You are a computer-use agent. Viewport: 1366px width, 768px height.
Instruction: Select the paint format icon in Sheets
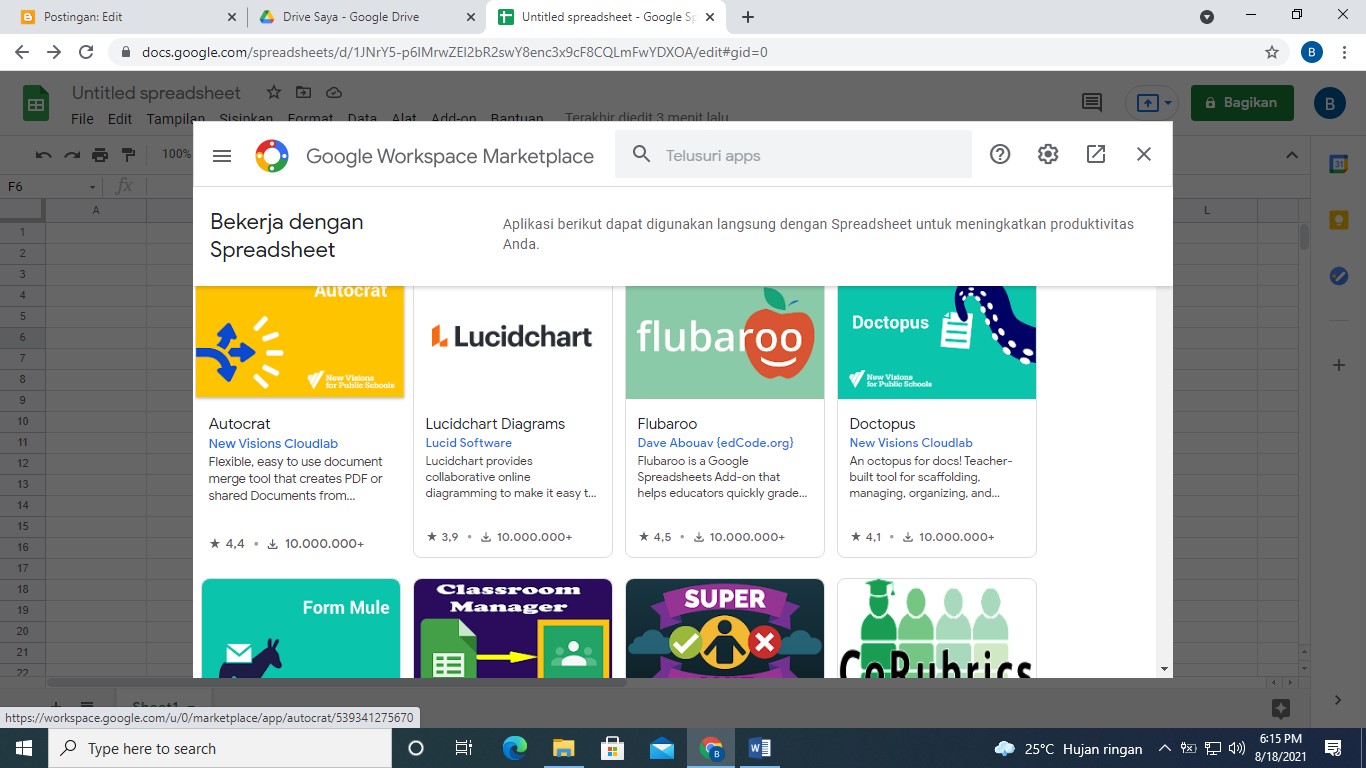pyautogui.click(x=128, y=155)
